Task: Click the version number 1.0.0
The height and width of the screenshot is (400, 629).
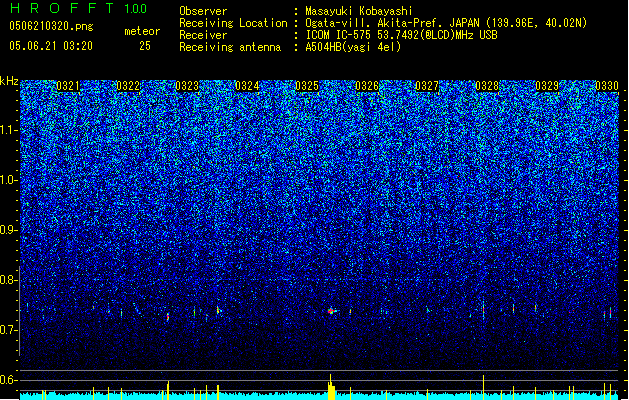Action: pyautogui.click(x=136, y=8)
